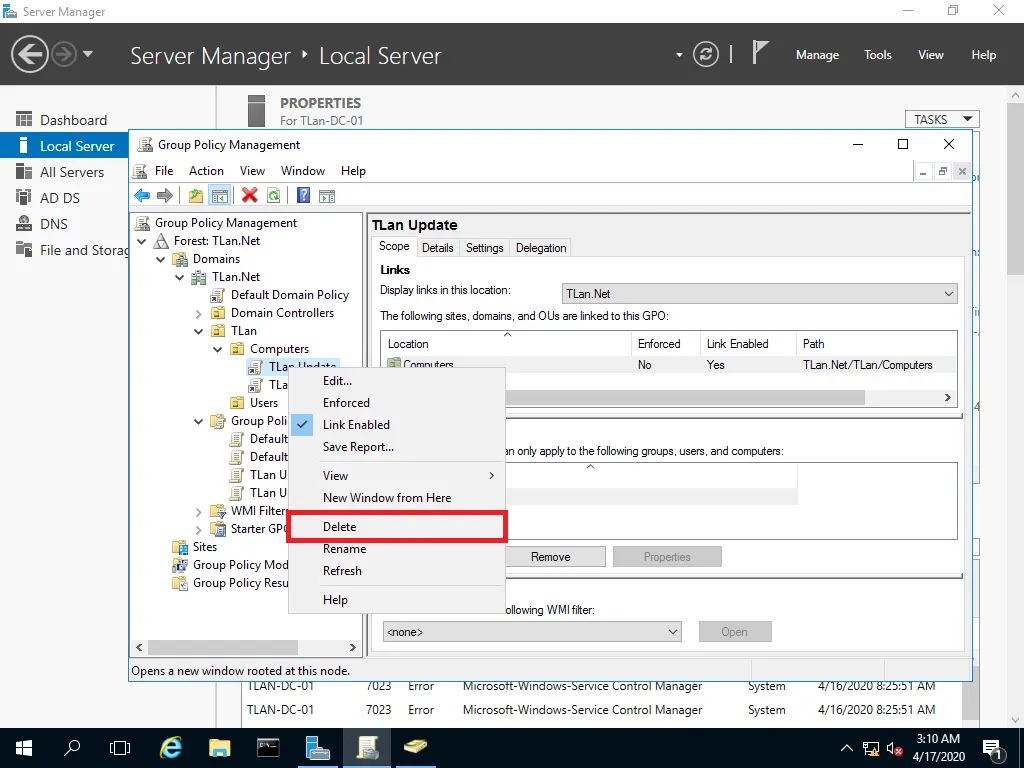Select the Users OU in tree
This screenshot has height=768, width=1024.
point(264,404)
